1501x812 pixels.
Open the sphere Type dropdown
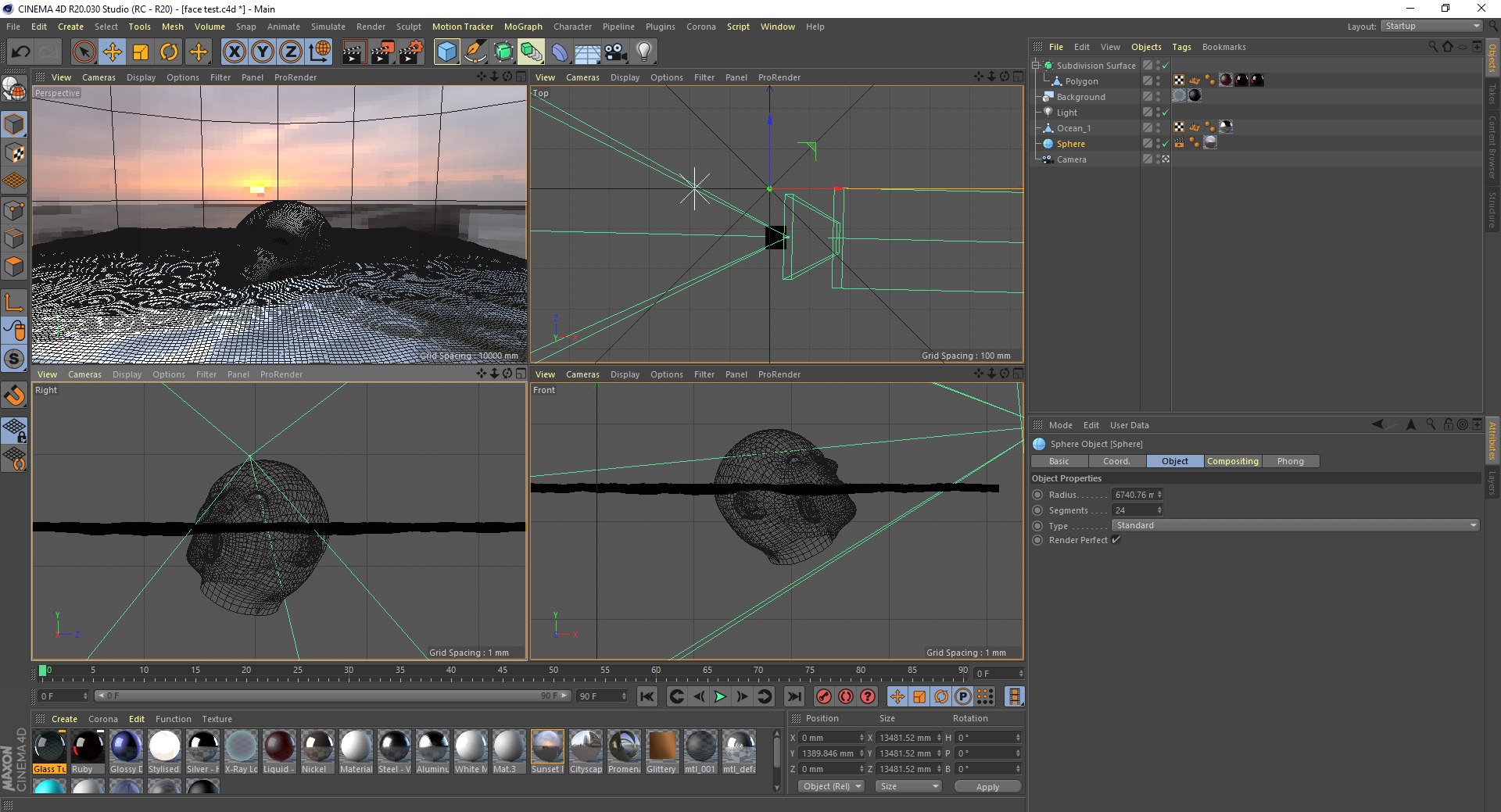(1295, 525)
